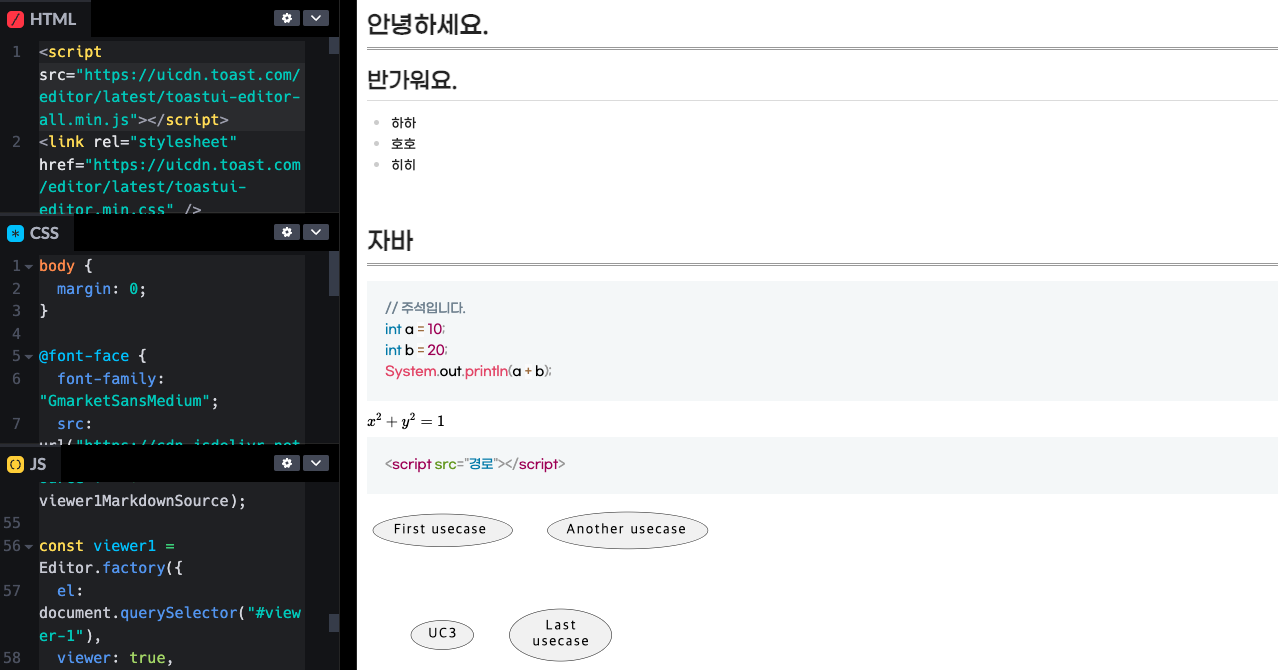Click the 하하 list item
1287x670 pixels.
(x=403, y=123)
